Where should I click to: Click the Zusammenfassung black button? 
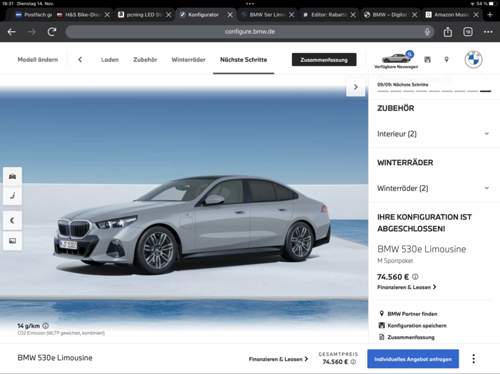click(324, 60)
